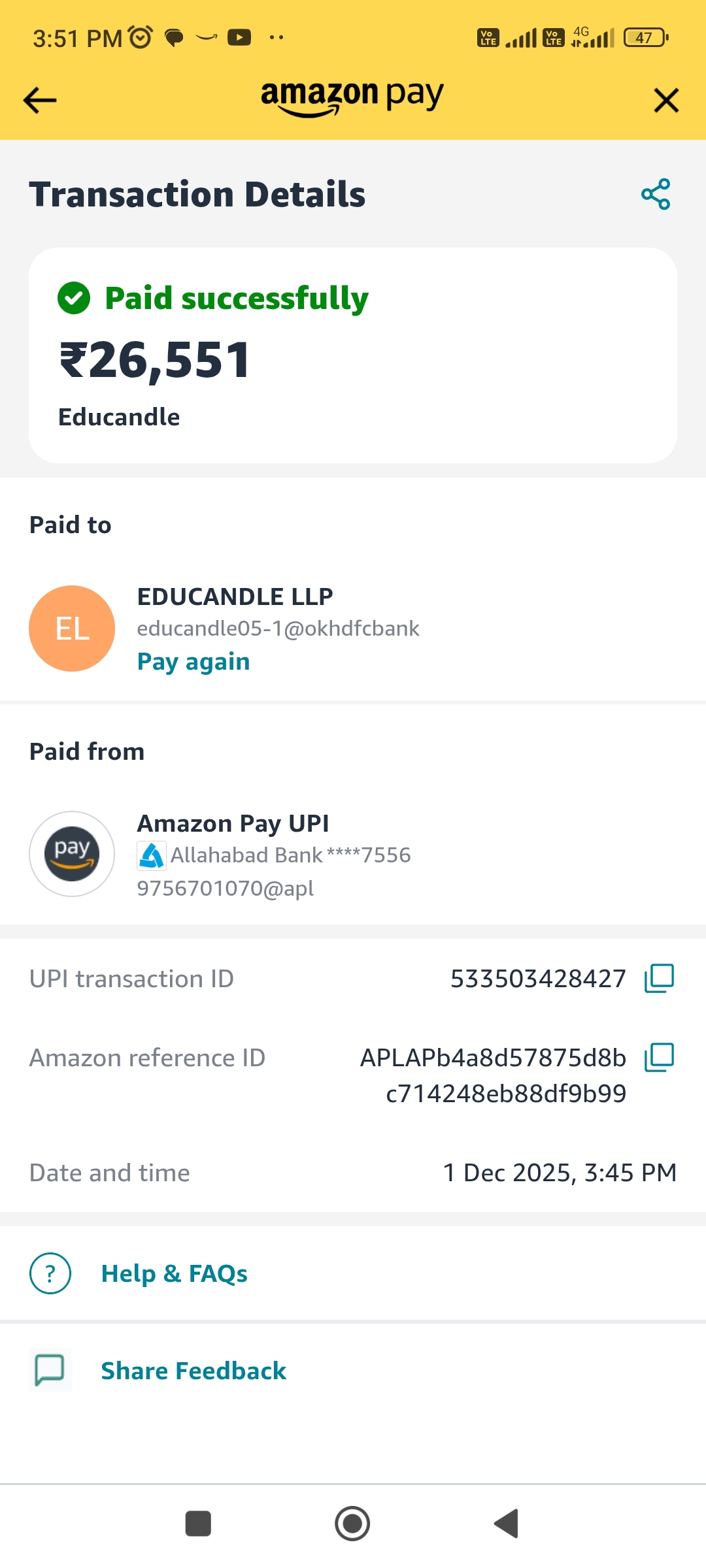Open Help & FAQs
Image resolution: width=706 pixels, height=1568 pixels.
[x=175, y=1273]
